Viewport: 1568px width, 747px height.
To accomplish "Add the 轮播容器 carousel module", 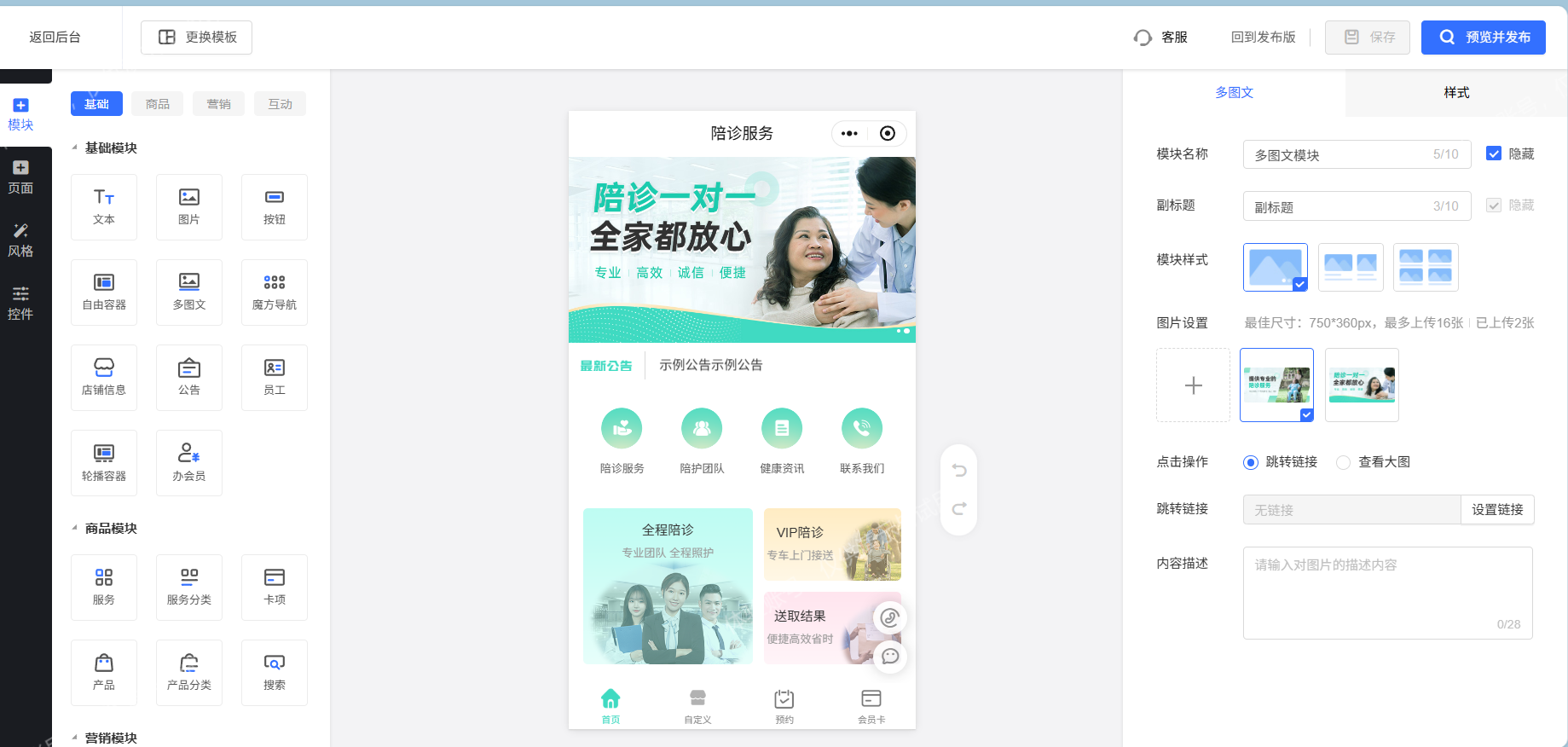I will [104, 463].
